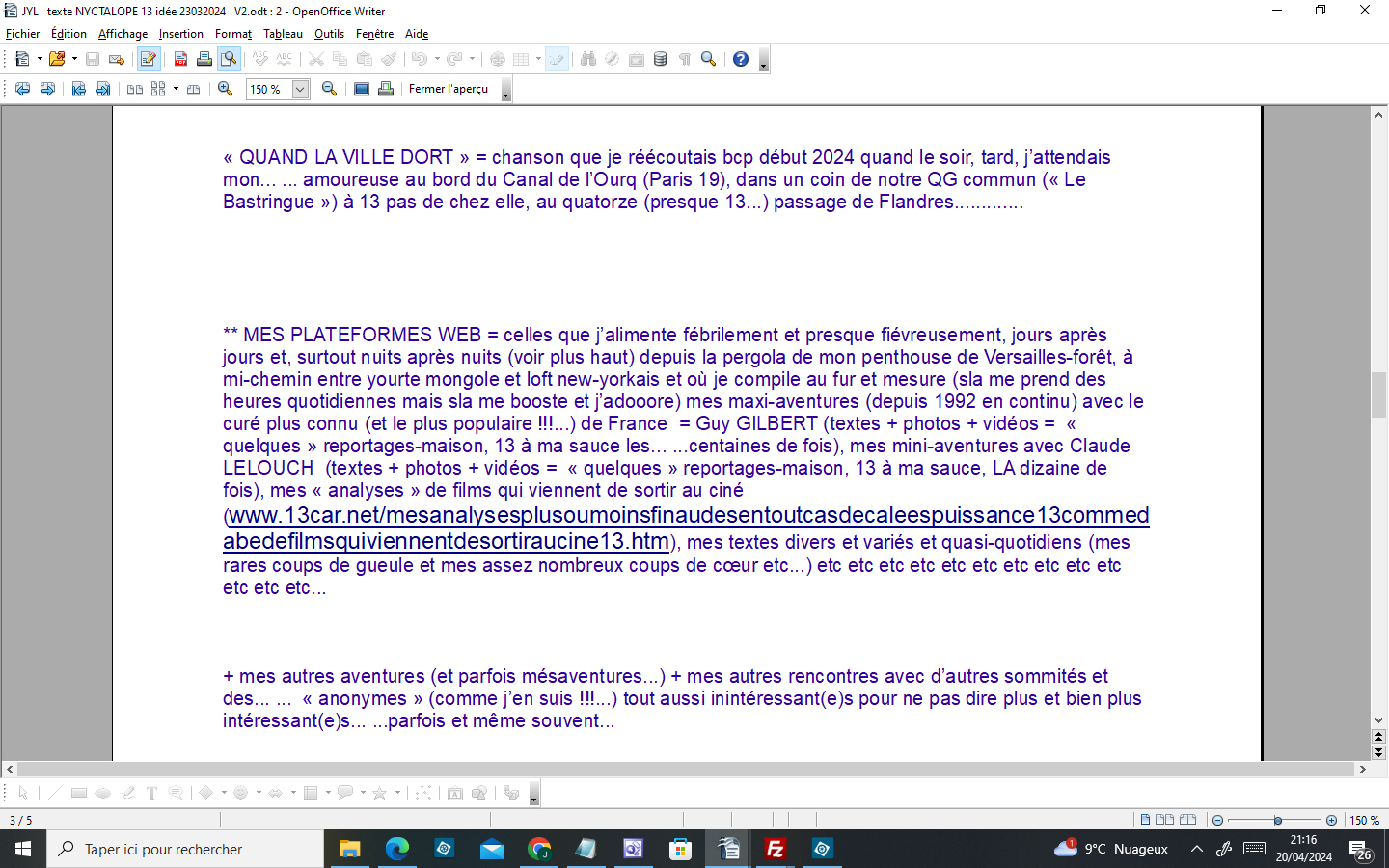Click the vertical scrollbar thumb
The height and width of the screenshot is (868, 1389).
(x=1378, y=394)
